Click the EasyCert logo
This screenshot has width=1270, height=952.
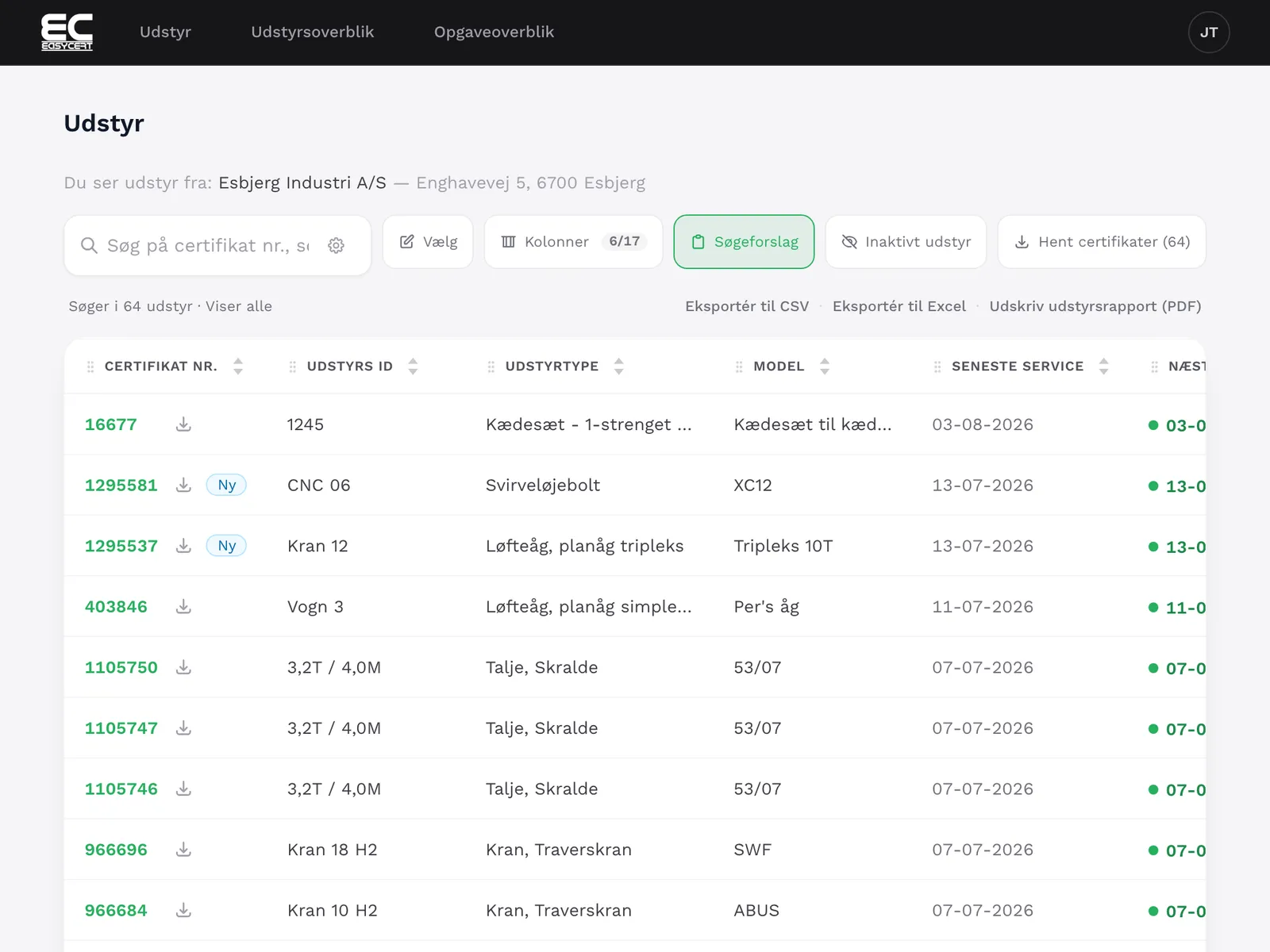tap(67, 32)
